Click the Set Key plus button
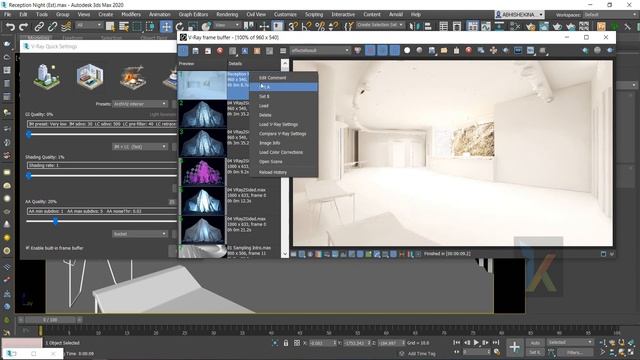Image resolution: width=640 pixels, height=360 pixels. pyautogui.click(x=514, y=347)
